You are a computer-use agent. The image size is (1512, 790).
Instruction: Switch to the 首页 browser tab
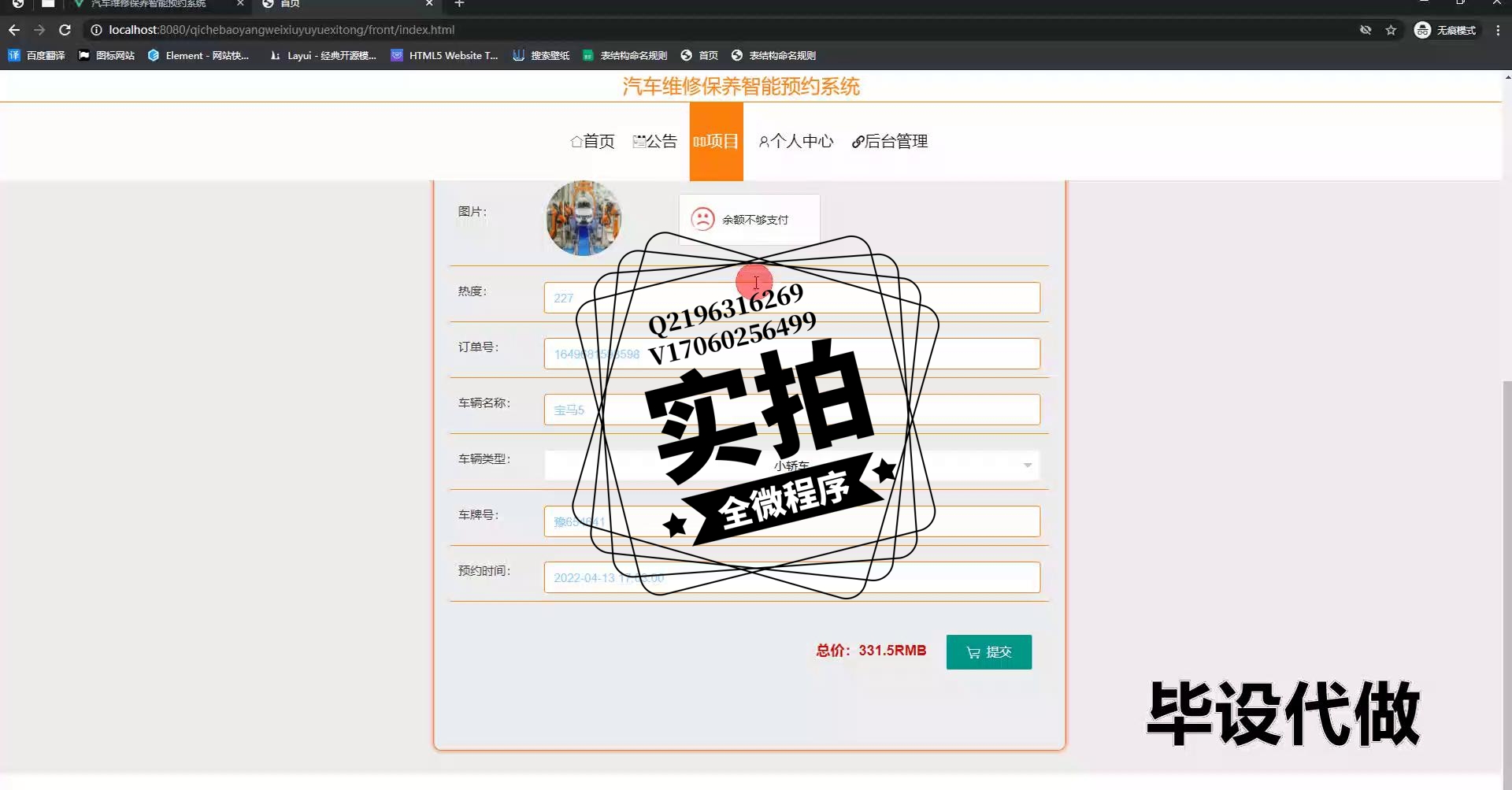346,4
